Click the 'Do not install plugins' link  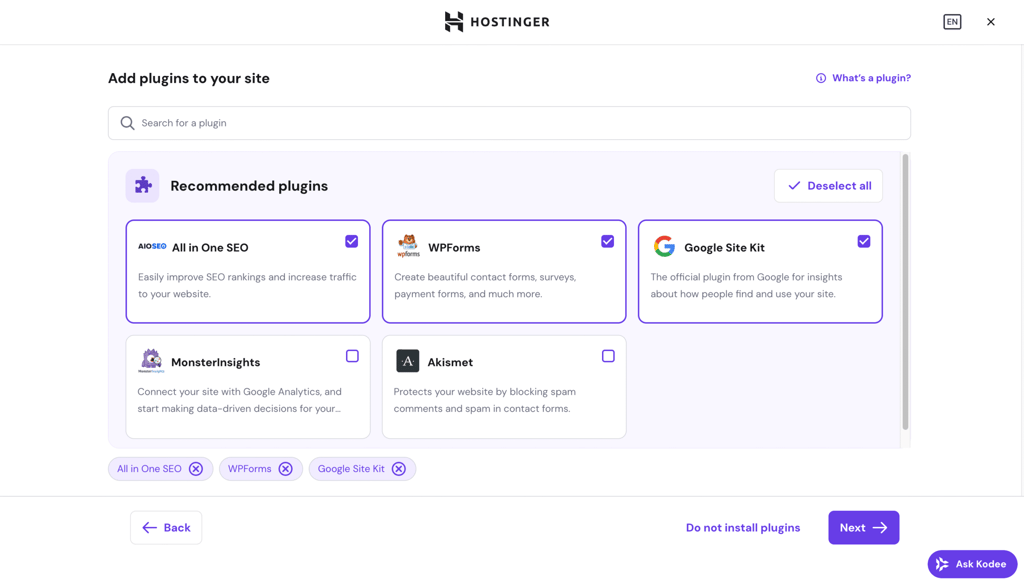pos(742,527)
